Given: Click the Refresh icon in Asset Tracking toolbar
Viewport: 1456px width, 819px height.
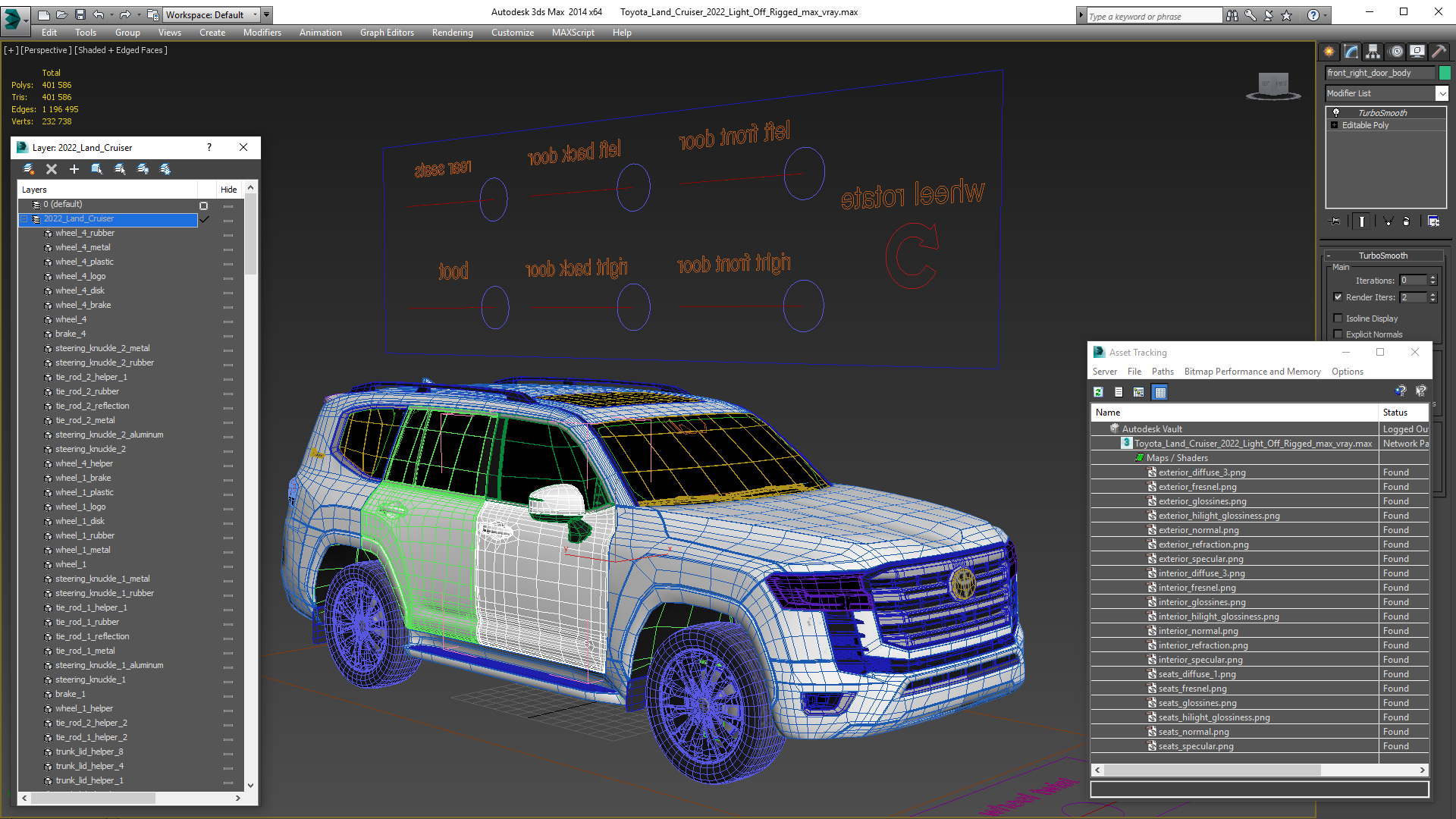Looking at the screenshot, I should point(1098,392).
